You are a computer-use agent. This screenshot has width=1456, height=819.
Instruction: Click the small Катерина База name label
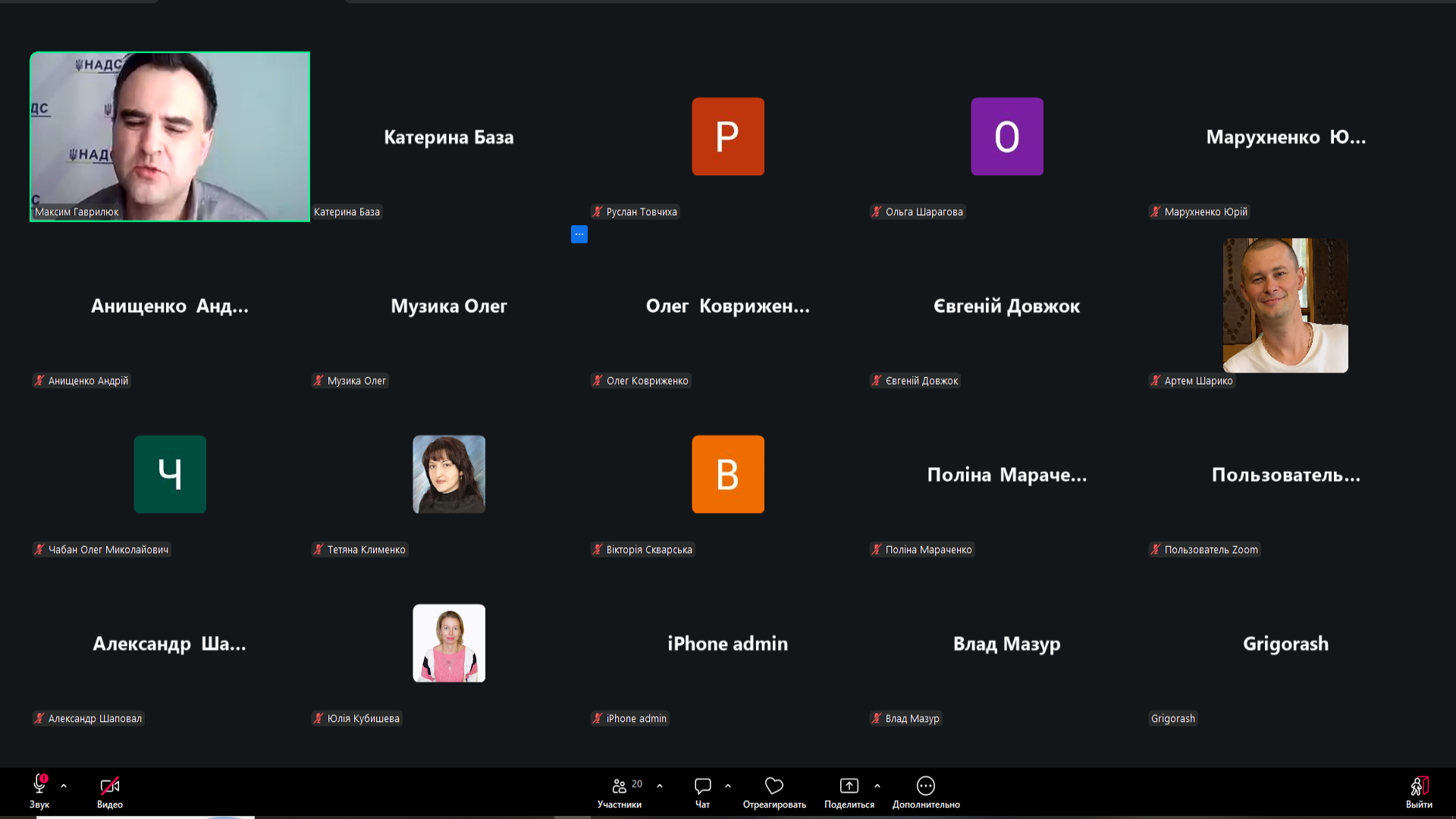tap(347, 212)
